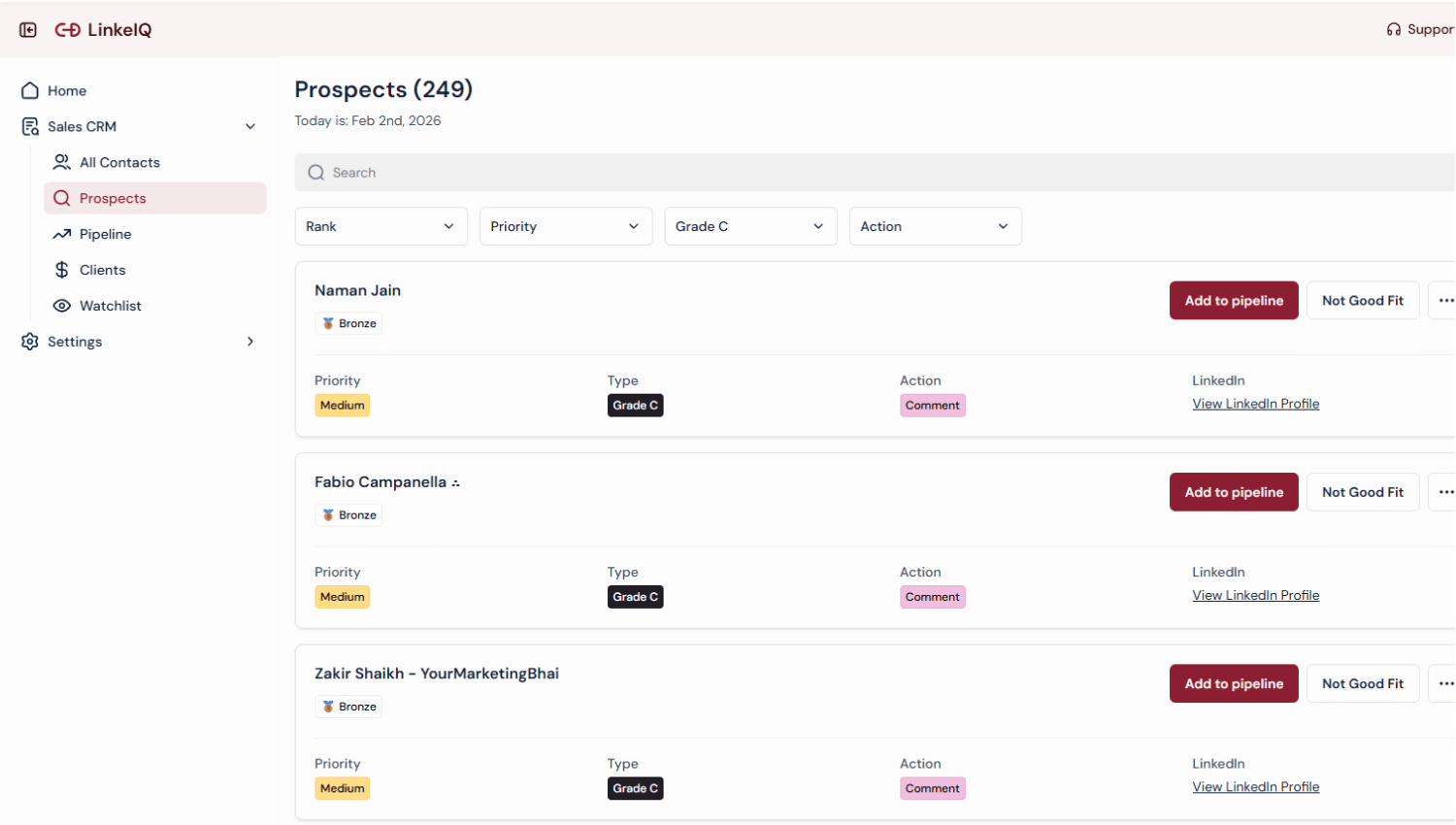Viewport: 1456px width, 825px height.
Task: Open the Action filter dropdown
Action: [x=934, y=226]
